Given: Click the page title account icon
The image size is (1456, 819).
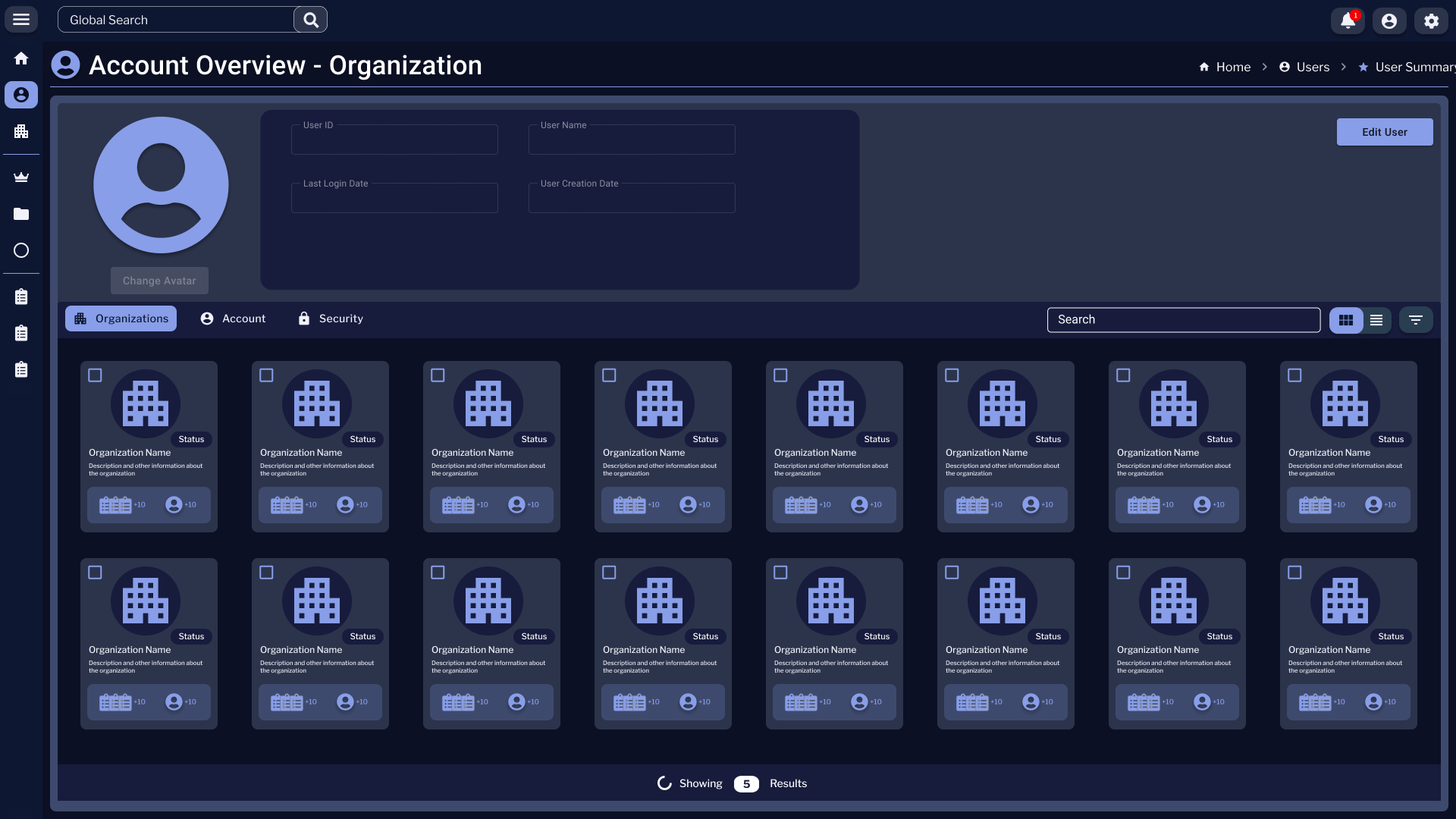Looking at the screenshot, I should pyautogui.click(x=65, y=65).
